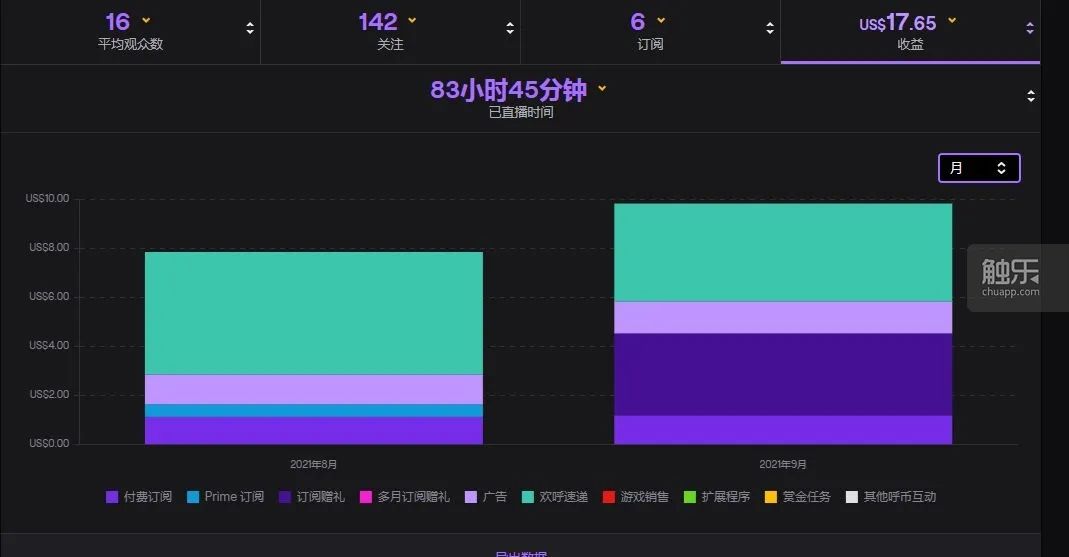Click the 扩展程序 green legend swatch
Image resolution: width=1069 pixels, height=557 pixels.
690,497
